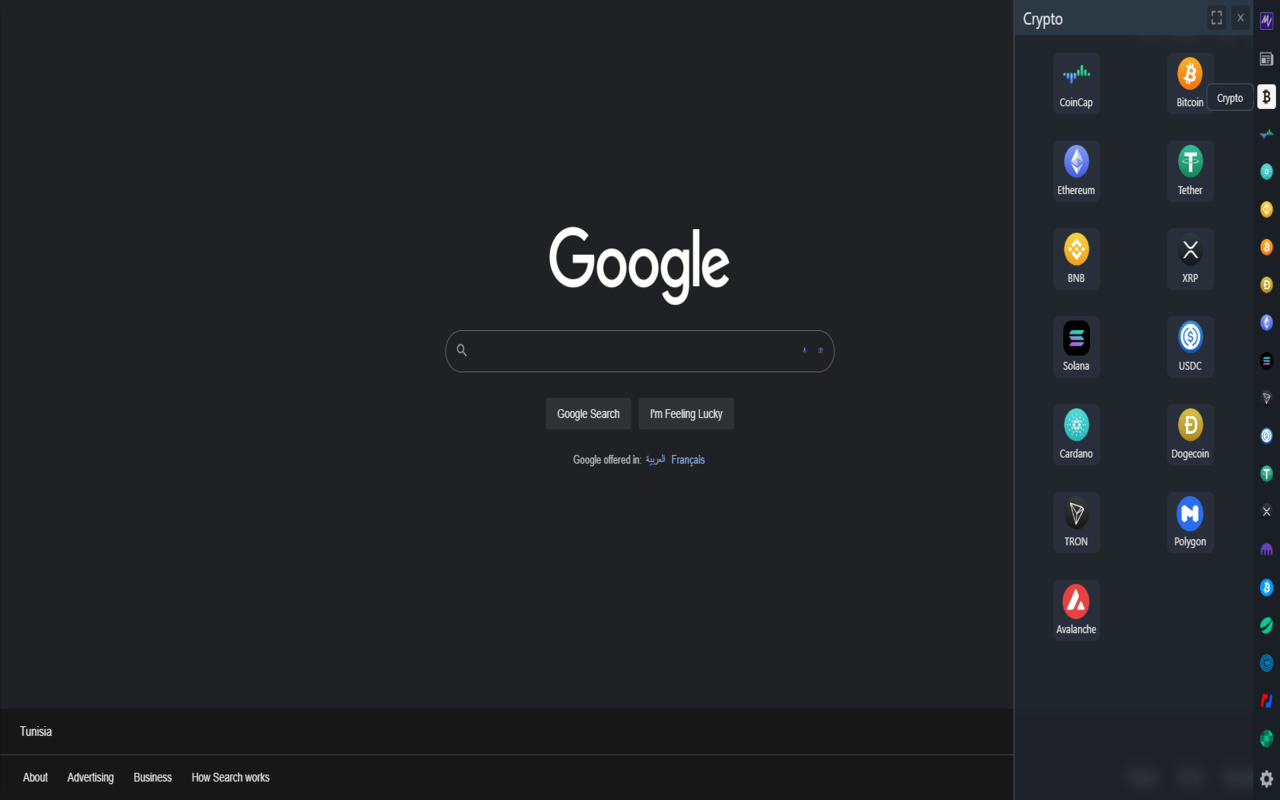Click the blue Bitcoin icon in sidebar strip
The image size is (1280, 800).
(x=1266, y=587)
